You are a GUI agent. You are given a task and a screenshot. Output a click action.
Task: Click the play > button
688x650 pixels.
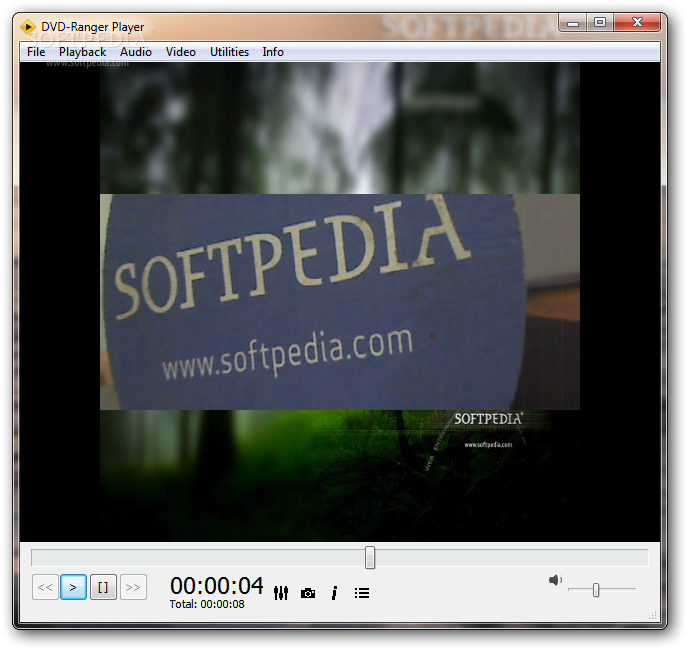point(73,587)
